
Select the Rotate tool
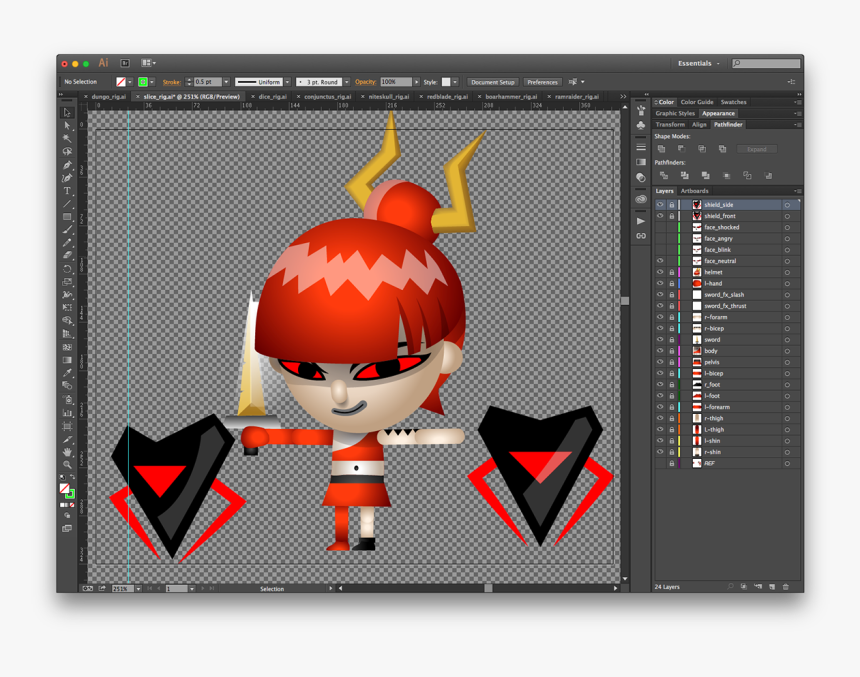coord(67,269)
